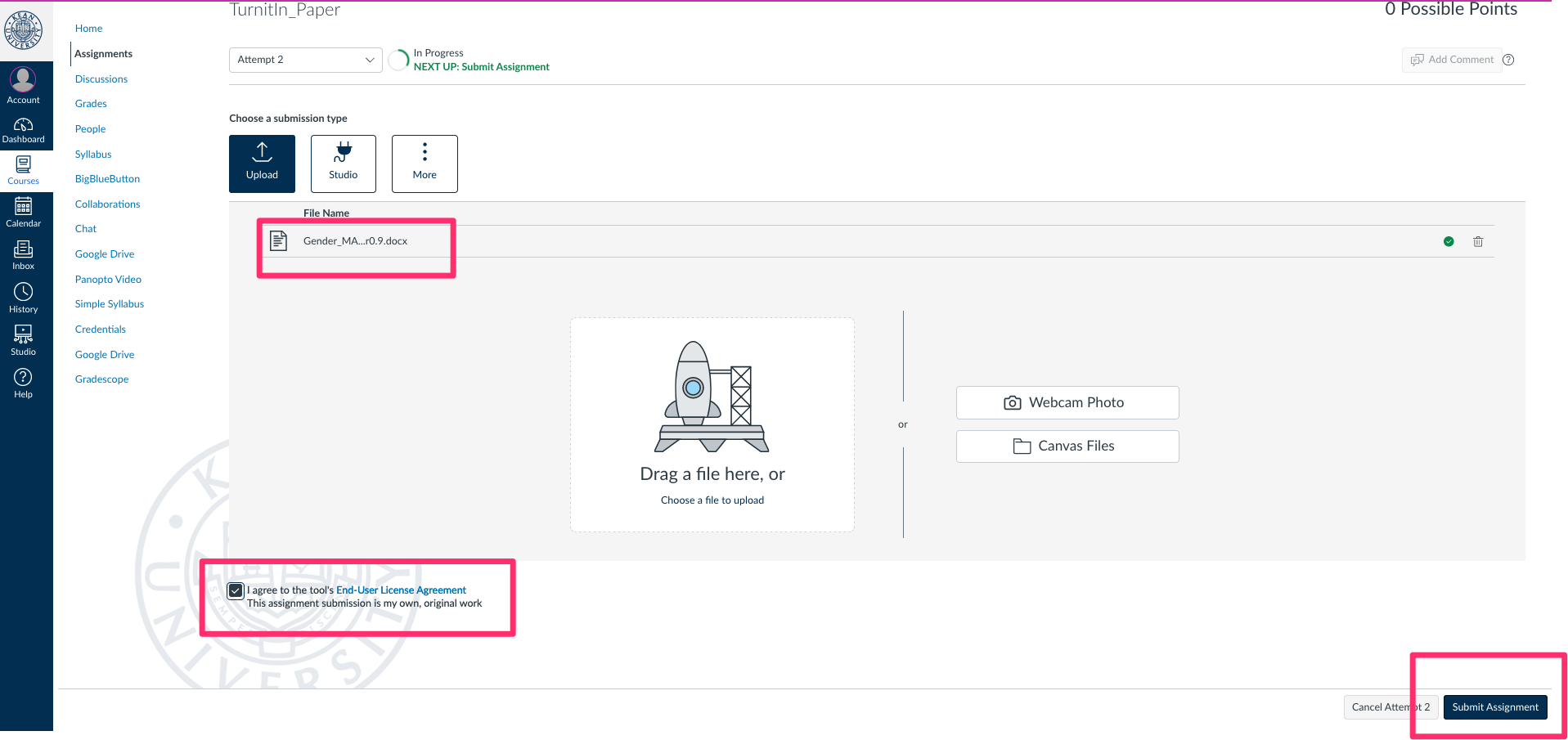This screenshot has height=740, width=1568.
Task: Click the NEXT UP: Submit Assignment text
Action: coord(482,67)
